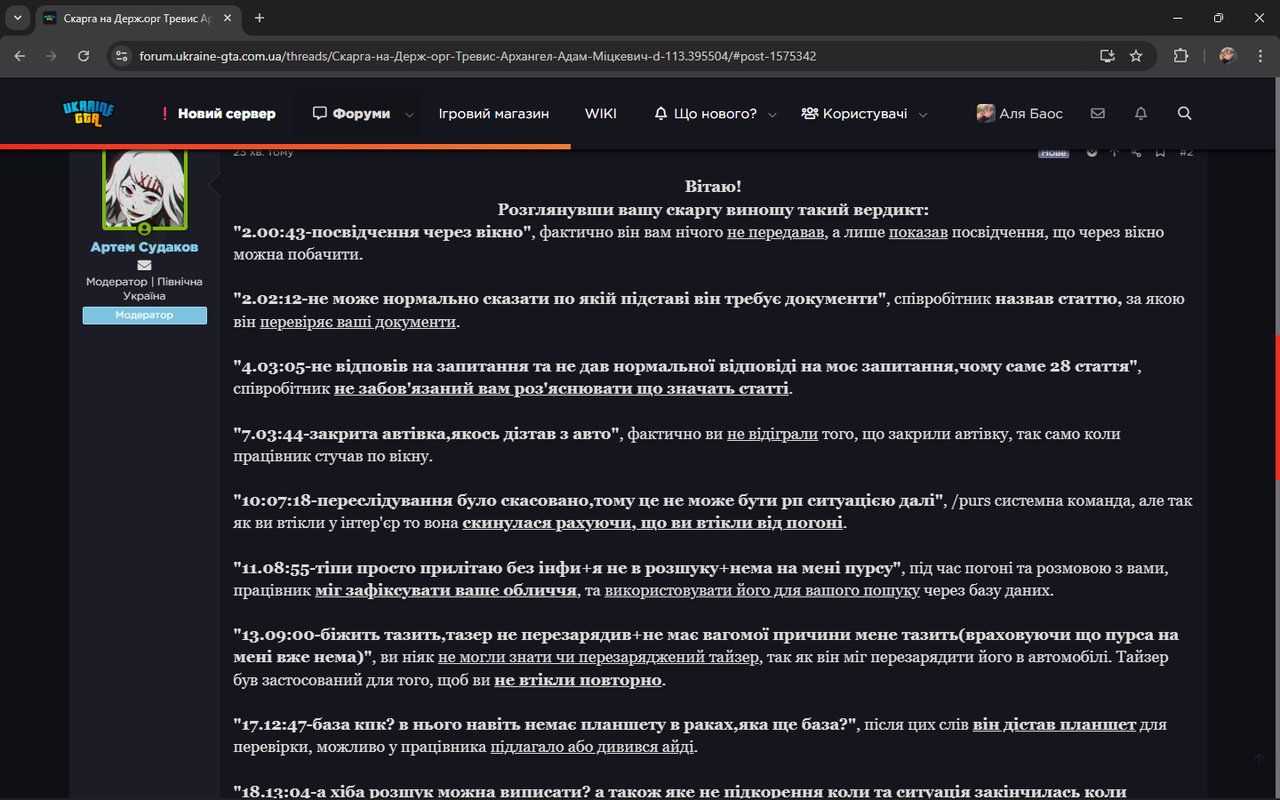Screen dimensions: 1280x800
Task: Go forward in browser history
Action: (51, 56)
